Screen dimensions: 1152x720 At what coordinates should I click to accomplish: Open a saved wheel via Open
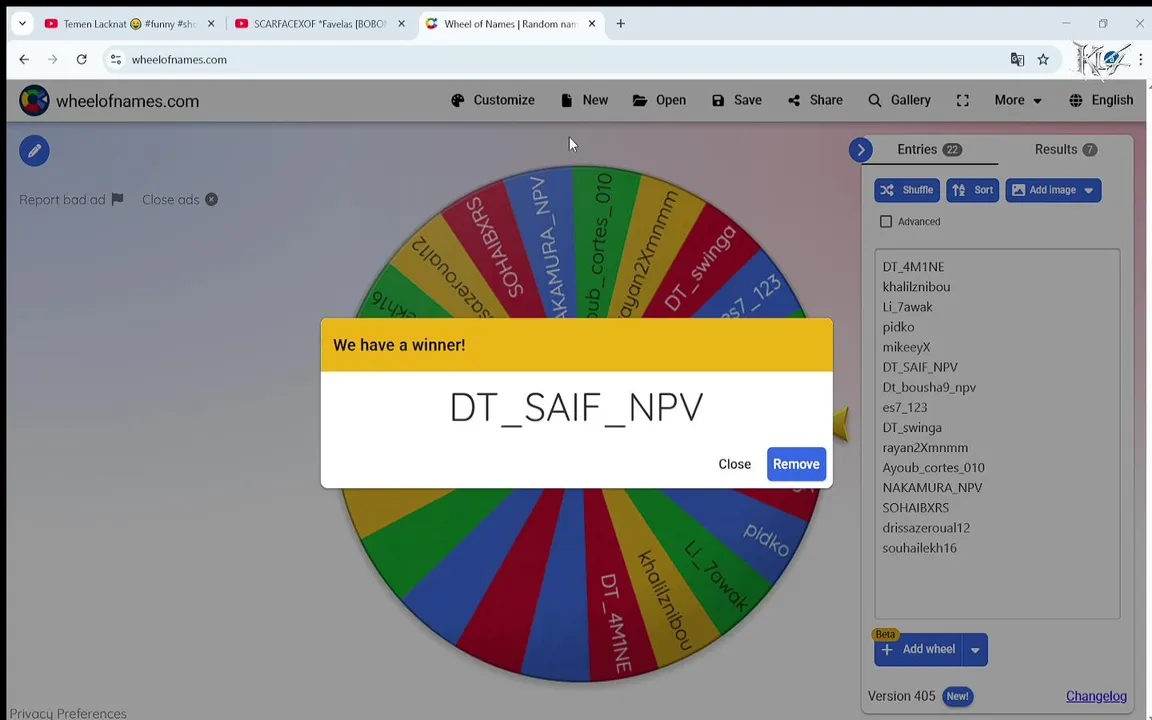tap(659, 100)
